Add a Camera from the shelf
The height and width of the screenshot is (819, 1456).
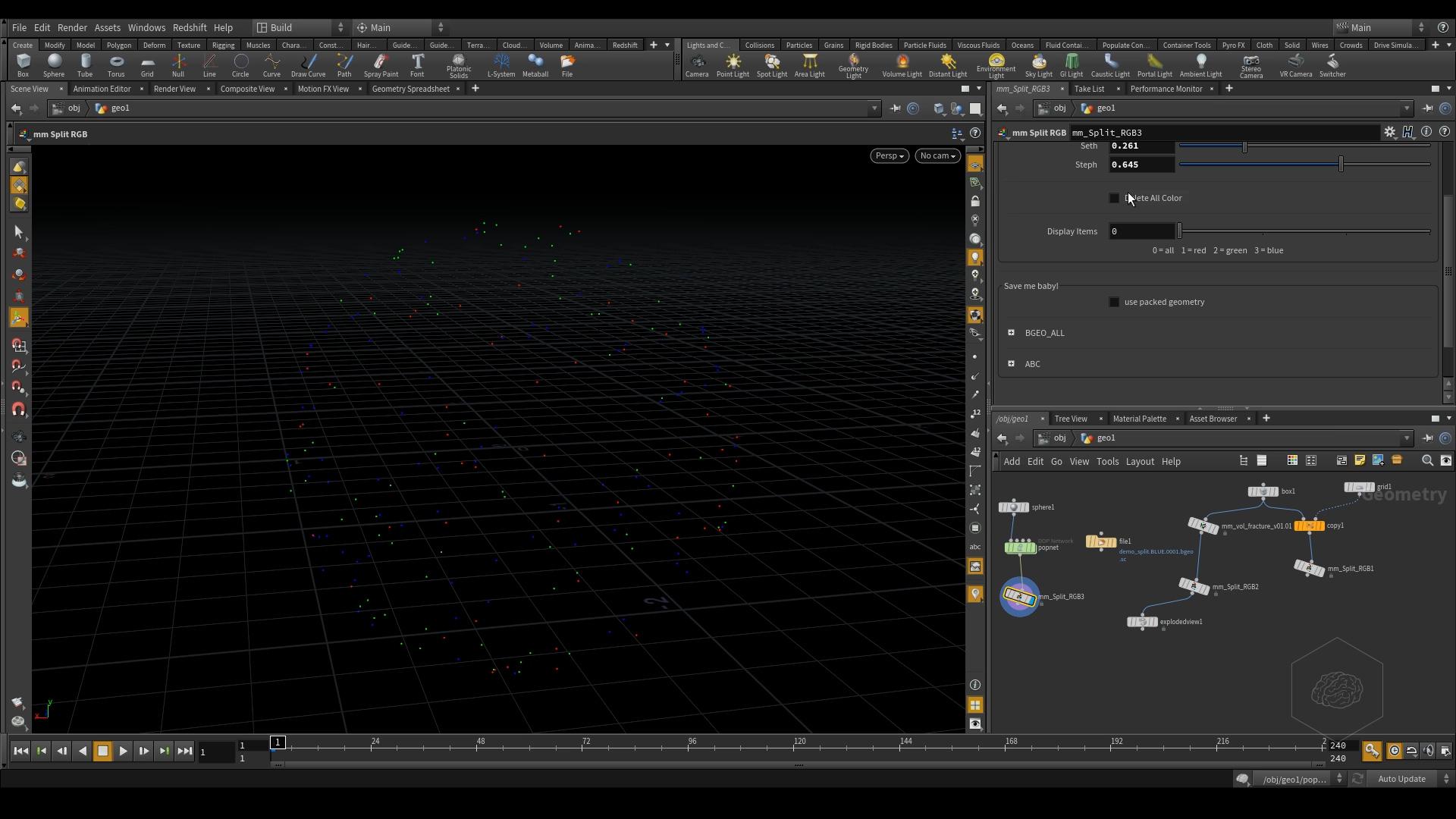tap(696, 65)
